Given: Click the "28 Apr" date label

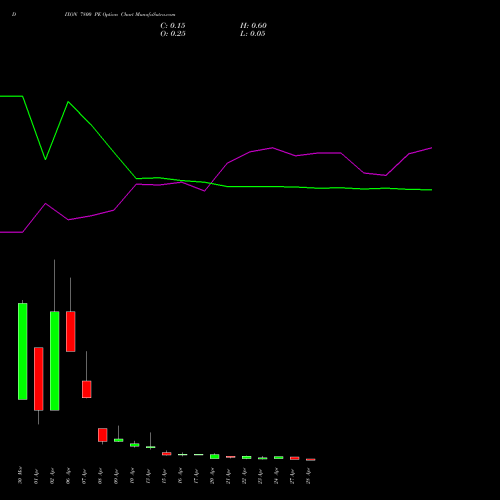Looking at the screenshot, I should click(x=308, y=476).
